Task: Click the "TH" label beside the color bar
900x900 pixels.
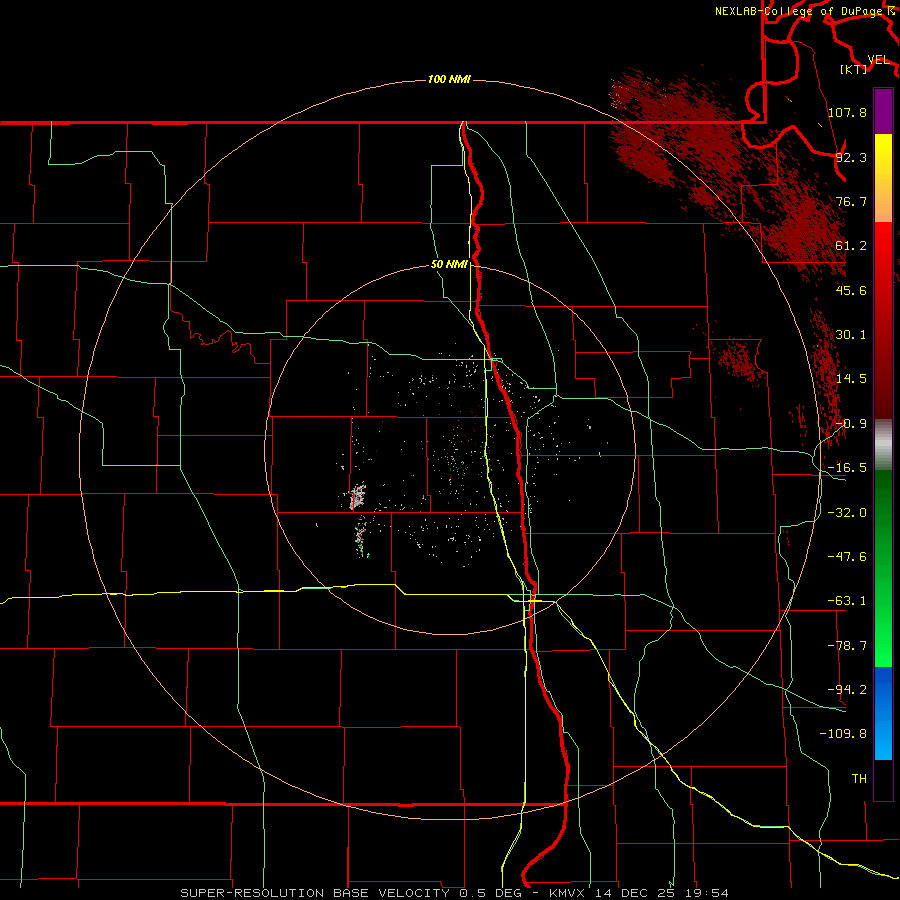Action: pos(859,779)
